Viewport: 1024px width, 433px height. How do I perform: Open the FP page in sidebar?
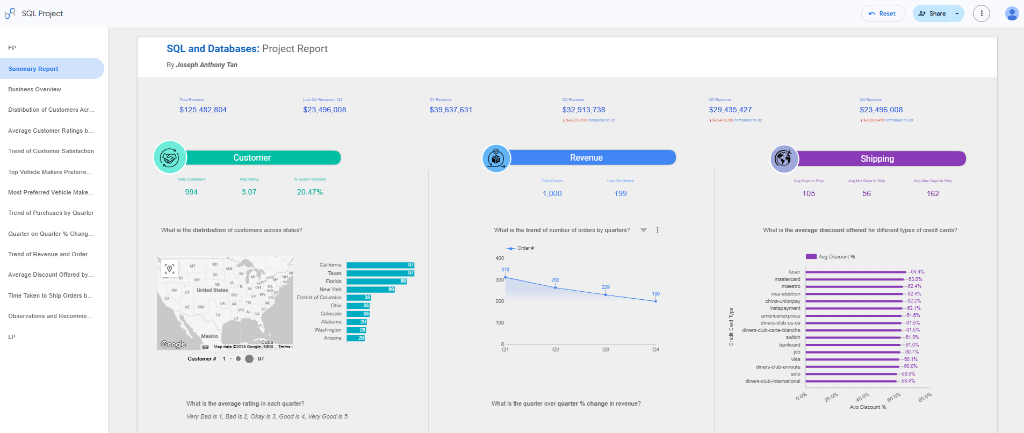click(x=52, y=48)
